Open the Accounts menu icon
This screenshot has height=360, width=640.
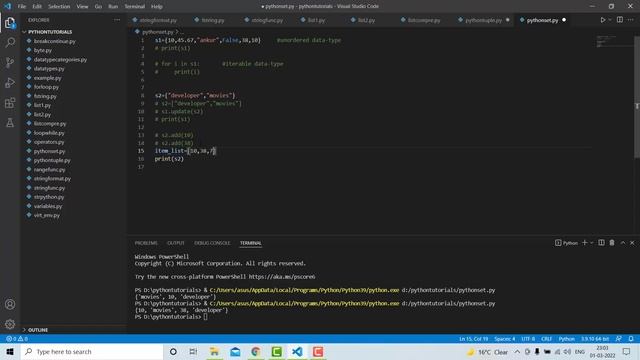(10, 304)
